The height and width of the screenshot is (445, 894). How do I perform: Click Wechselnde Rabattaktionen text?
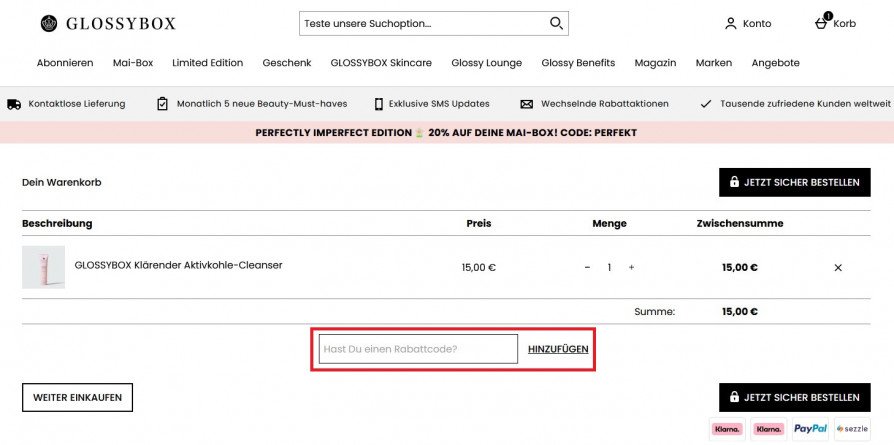[x=605, y=104]
